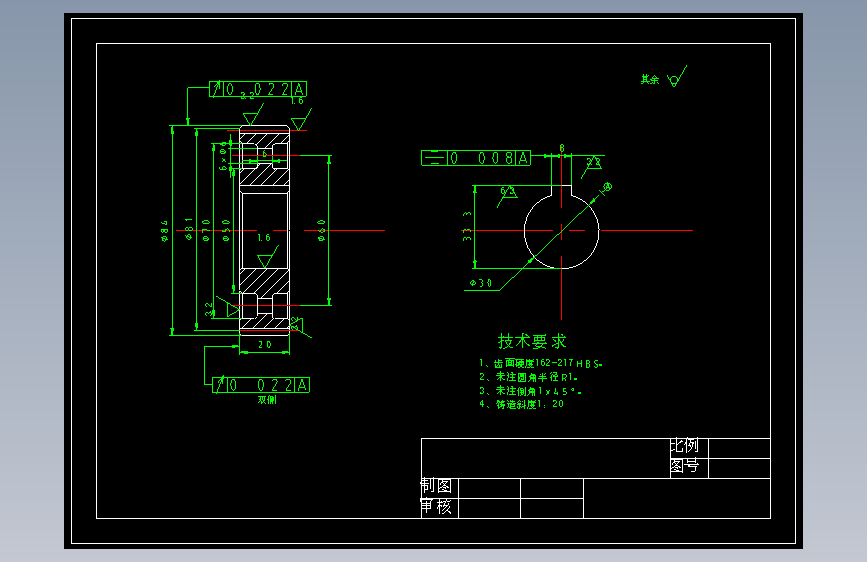Click the empty cell right of 制图
867x562 pixels.
tap(489, 488)
